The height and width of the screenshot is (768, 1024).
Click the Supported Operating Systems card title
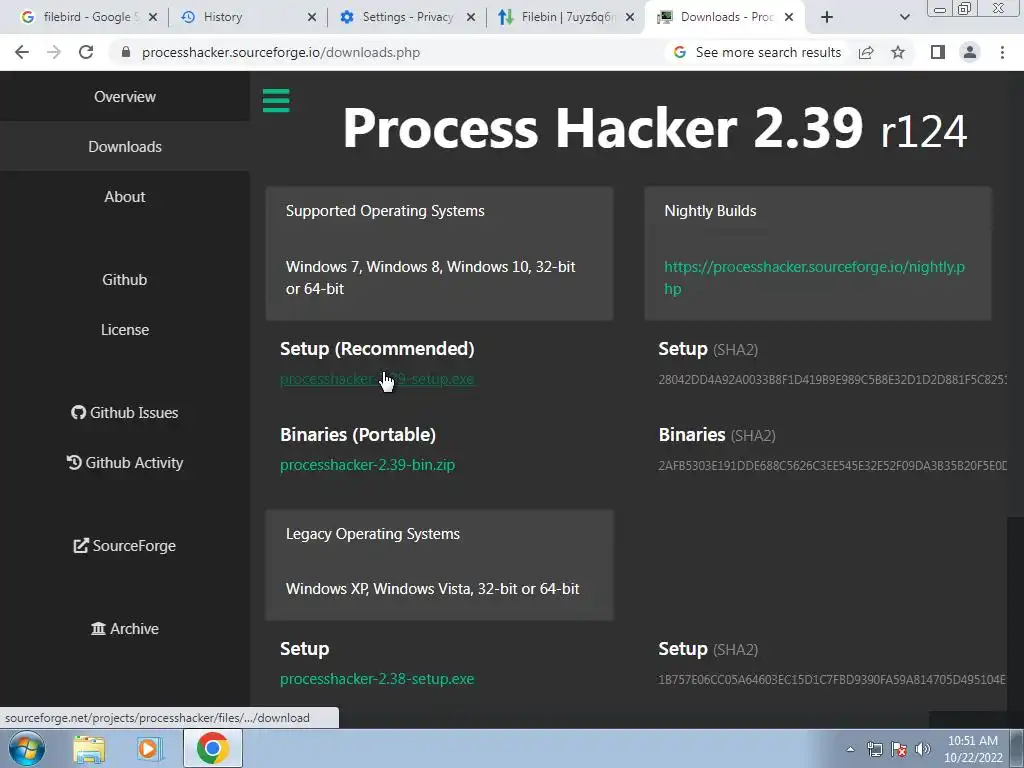pos(385,211)
